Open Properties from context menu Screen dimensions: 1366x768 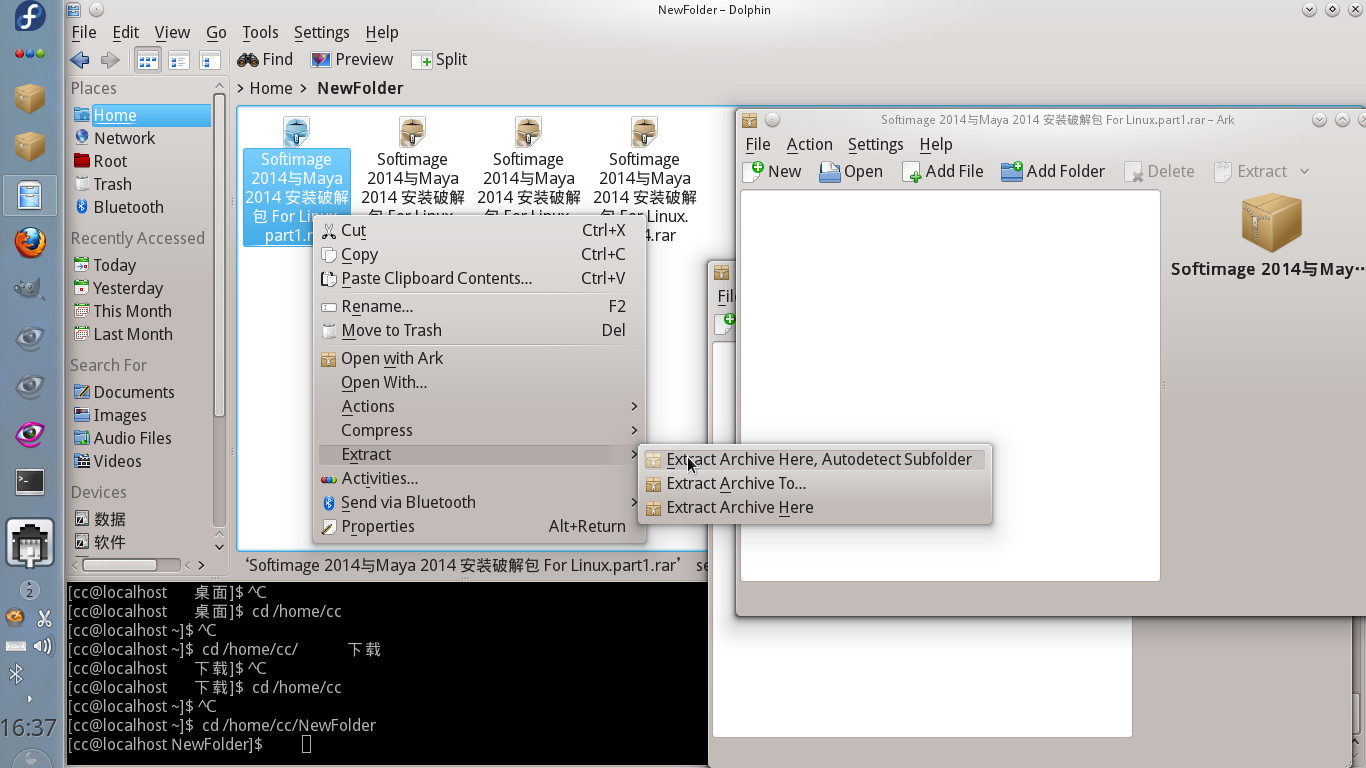point(480,526)
